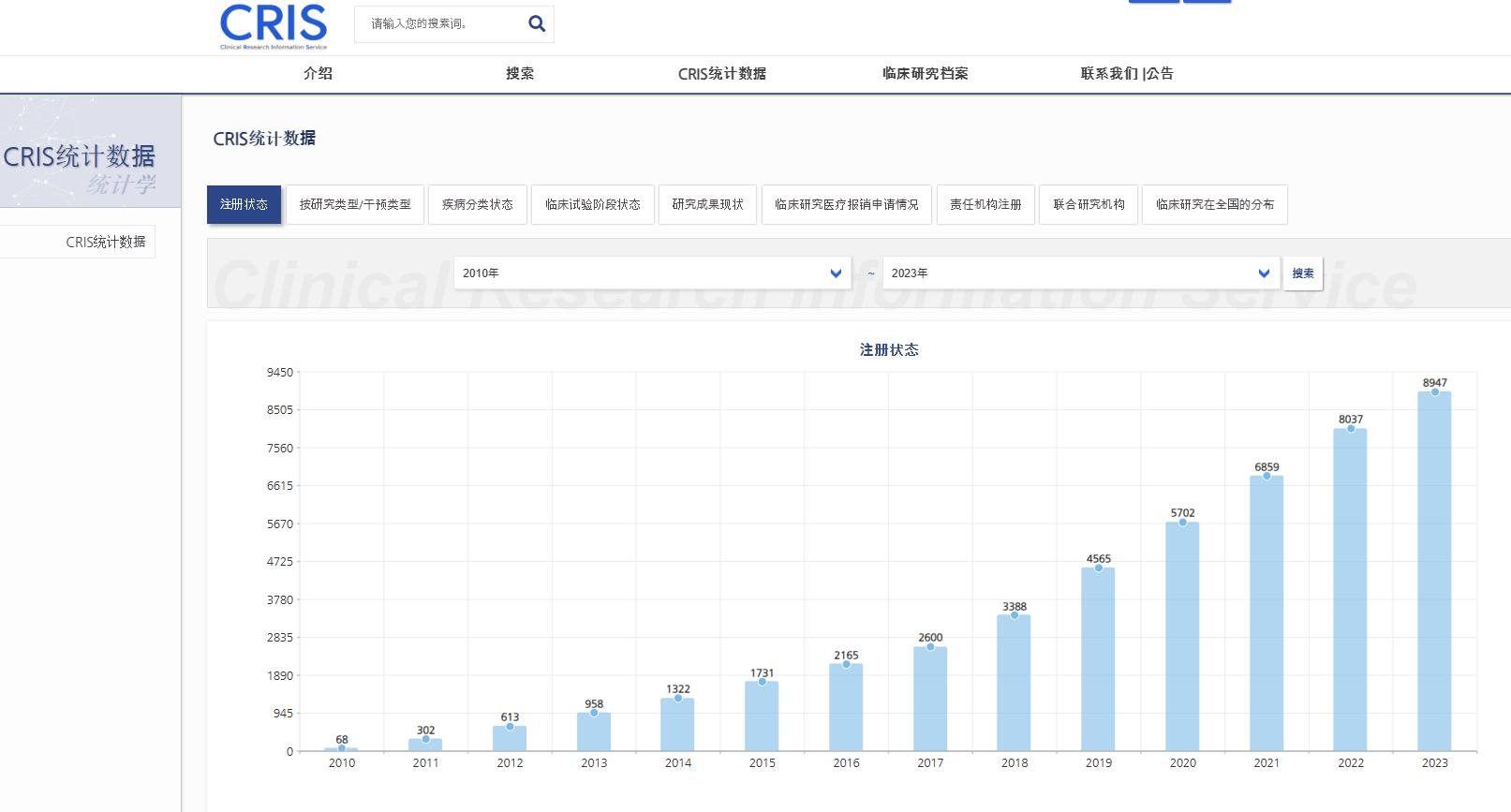Select the 注册状态 tab
Image resolution: width=1511 pixels, height=812 pixels.
click(x=244, y=204)
